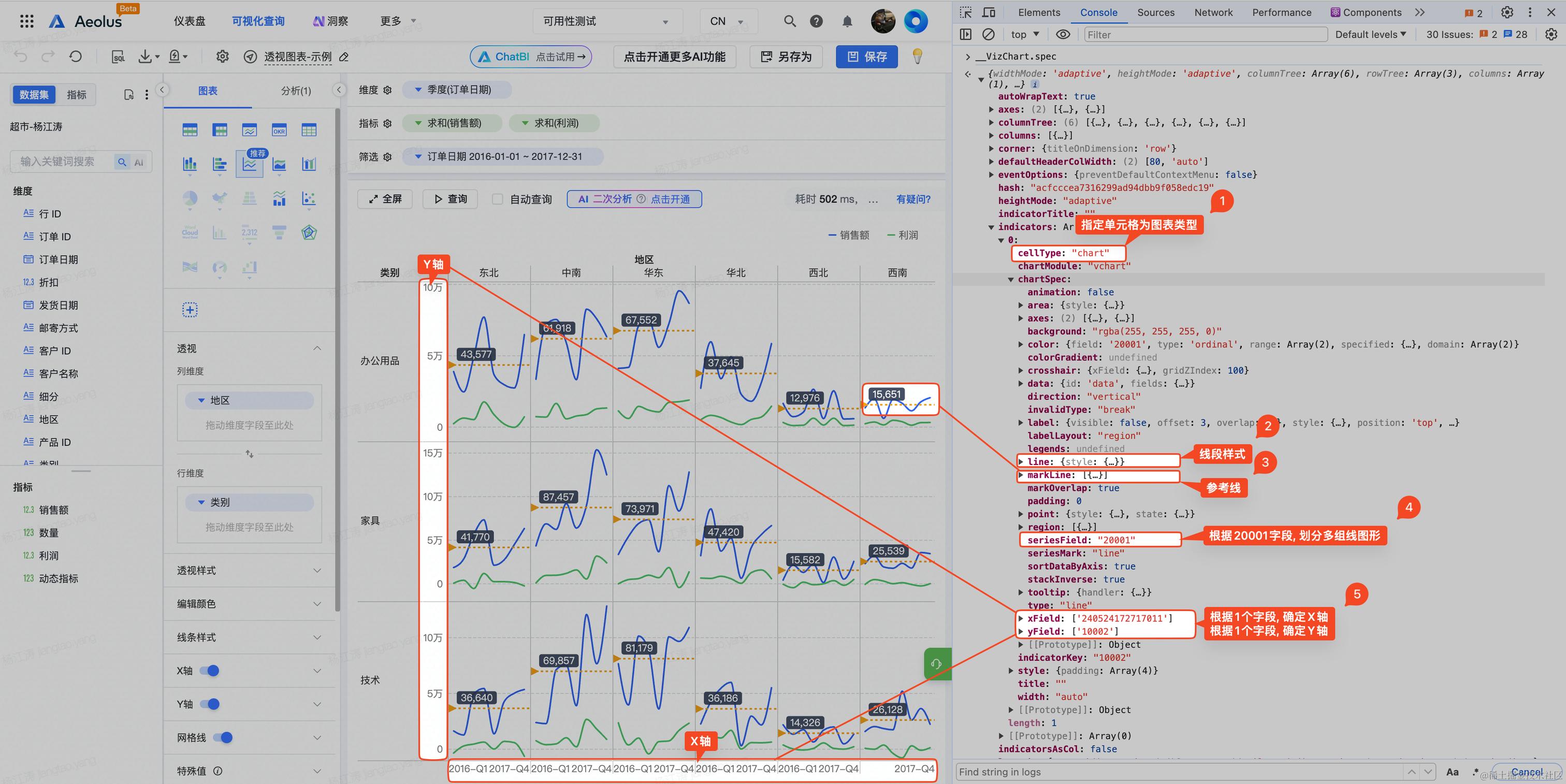Image resolution: width=1566 pixels, height=784 pixels.
Task: Open the notification bell
Action: [847, 21]
